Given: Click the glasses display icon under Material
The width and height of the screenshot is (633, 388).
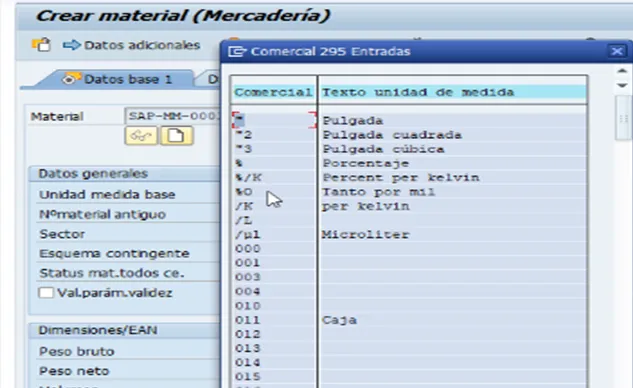Looking at the screenshot, I should (141, 136).
